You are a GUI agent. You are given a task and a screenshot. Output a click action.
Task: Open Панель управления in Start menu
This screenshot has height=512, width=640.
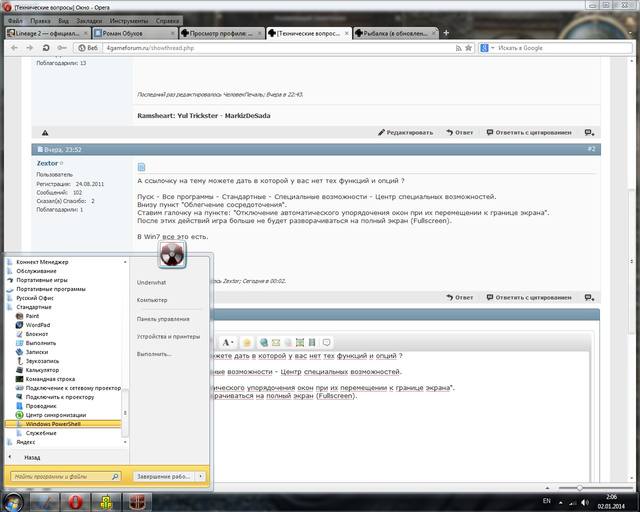163,319
